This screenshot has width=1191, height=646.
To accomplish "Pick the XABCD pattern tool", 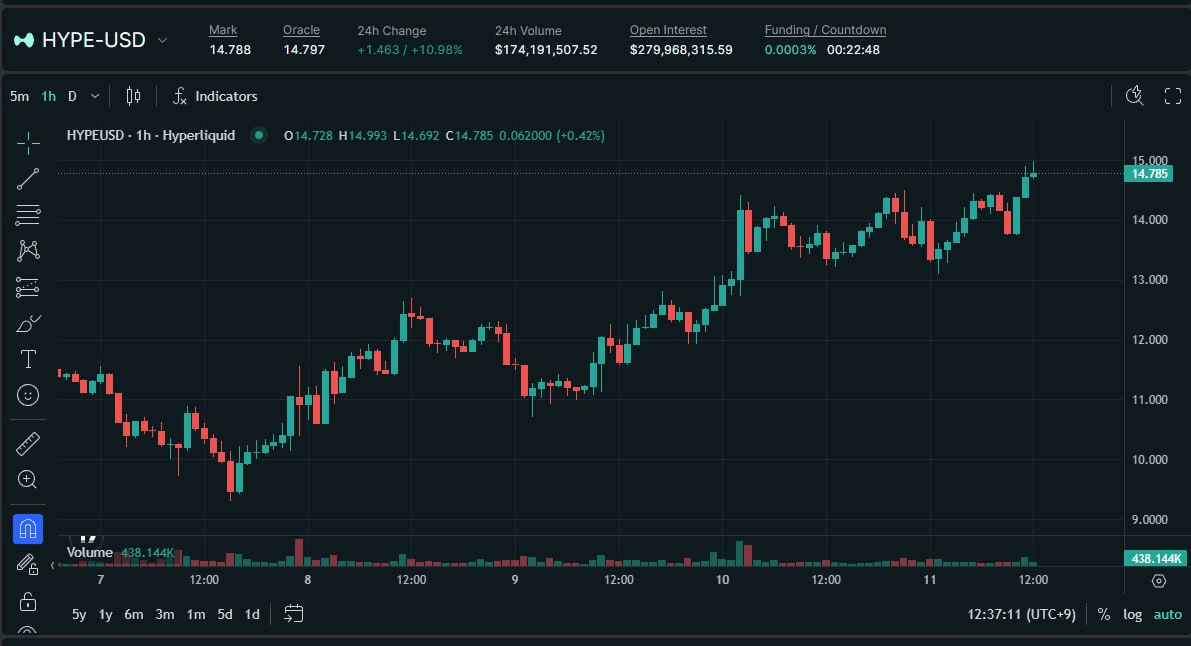I will [28, 250].
